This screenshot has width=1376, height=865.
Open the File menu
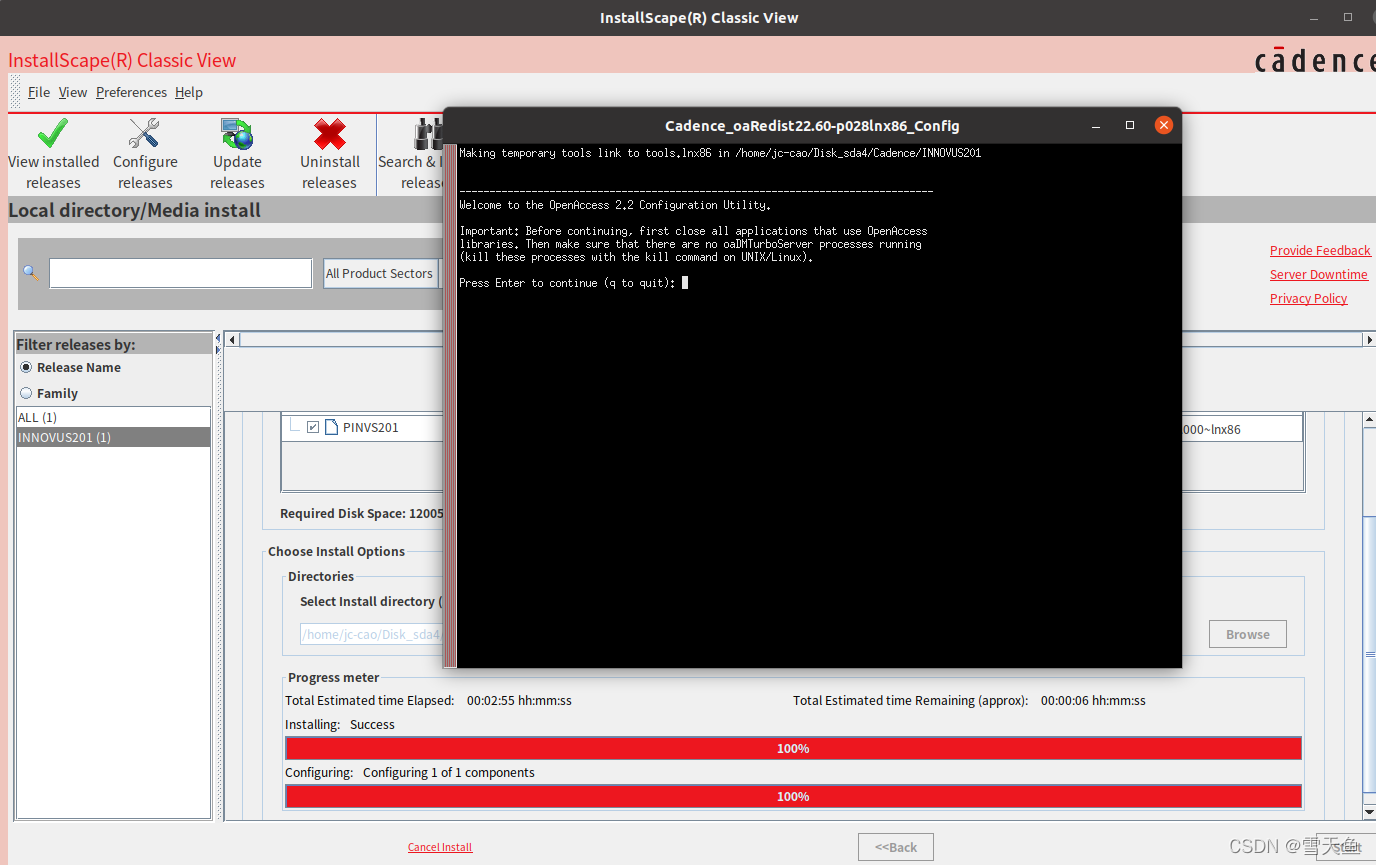pos(39,92)
